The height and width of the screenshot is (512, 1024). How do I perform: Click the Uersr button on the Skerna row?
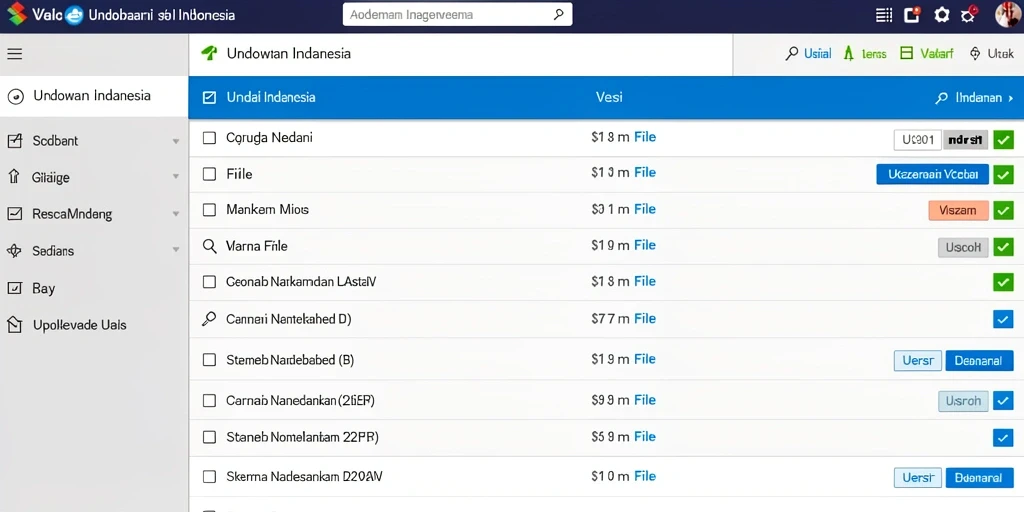point(918,477)
